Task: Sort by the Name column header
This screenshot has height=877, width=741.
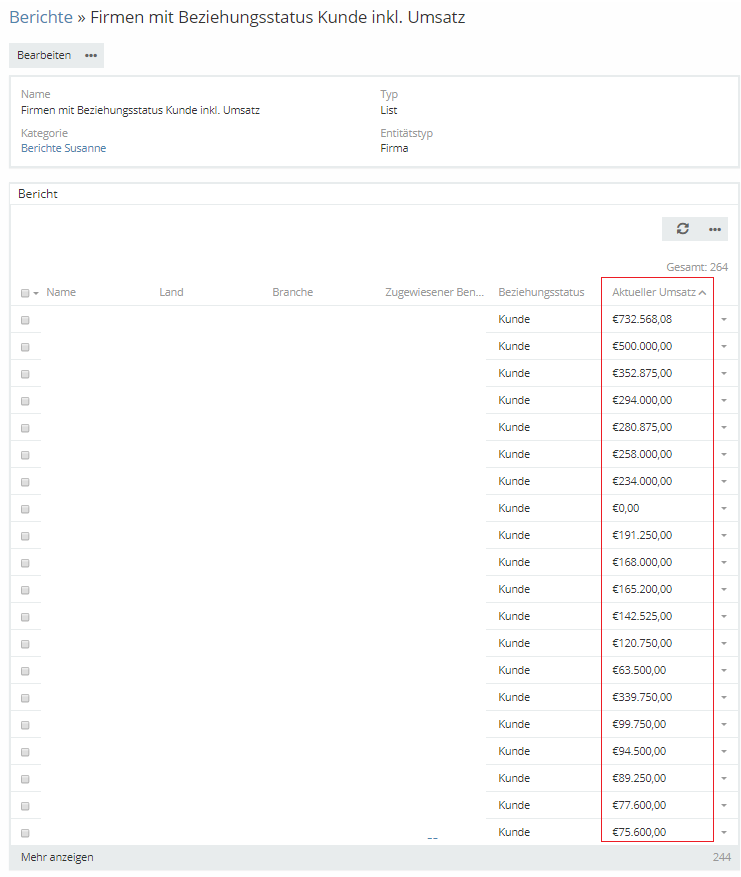Action: coord(61,293)
